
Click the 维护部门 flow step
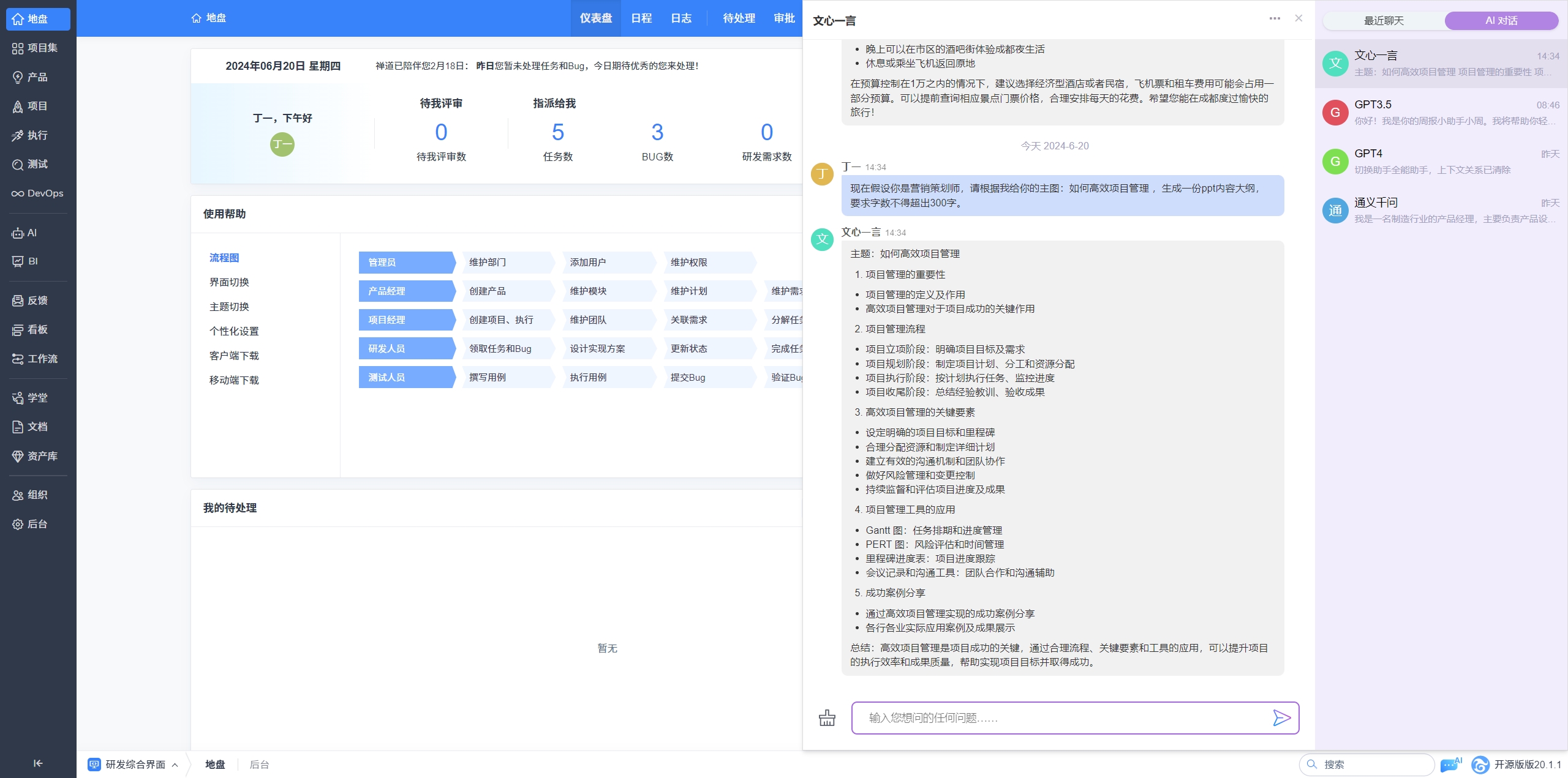click(x=488, y=263)
